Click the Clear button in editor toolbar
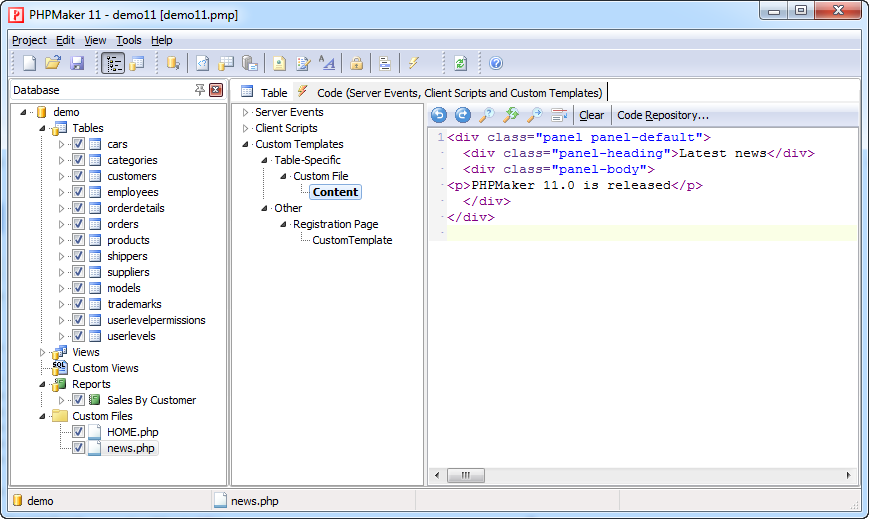This screenshot has height=519, width=869. click(x=591, y=115)
